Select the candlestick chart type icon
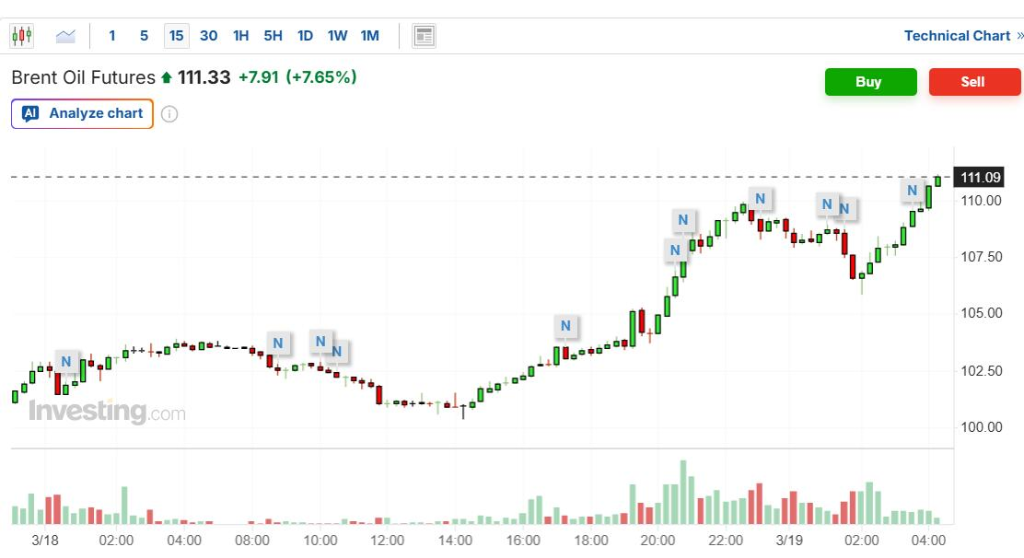This screenshot has width=1024, height=558. coord(22,35)
